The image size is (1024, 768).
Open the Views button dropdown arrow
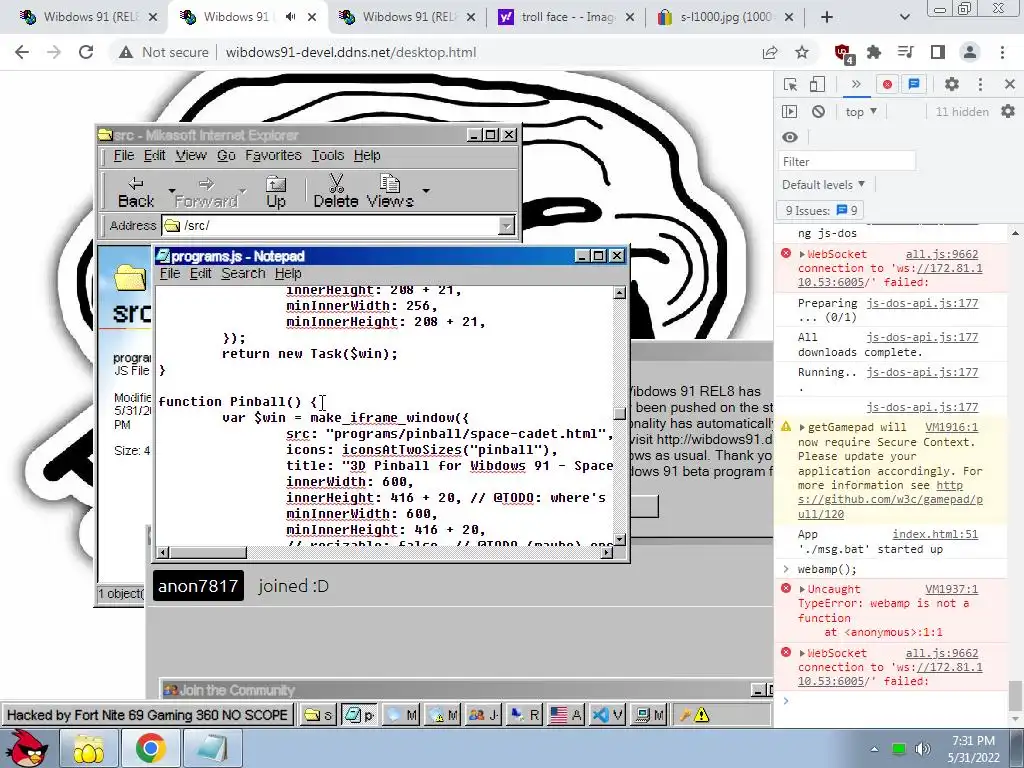coord(426,191)
